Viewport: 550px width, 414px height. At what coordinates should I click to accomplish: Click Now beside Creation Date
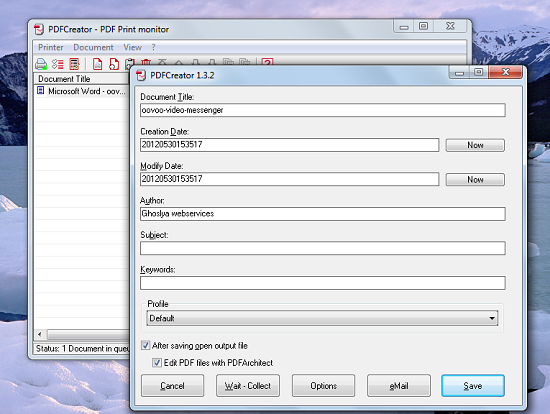tap(475, 145)
